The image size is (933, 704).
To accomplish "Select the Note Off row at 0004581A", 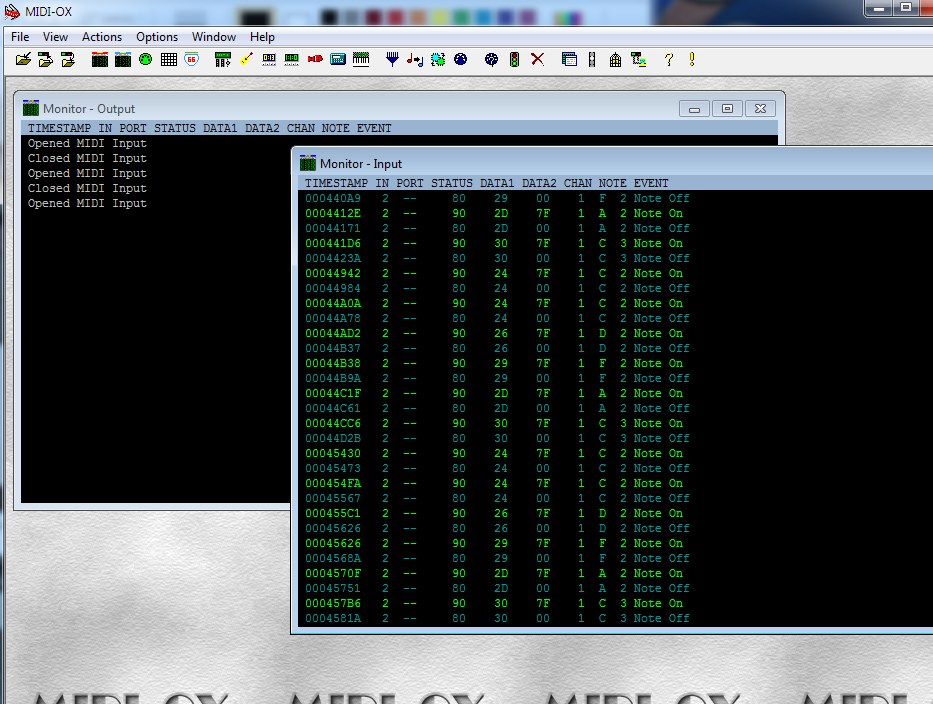I will [497, 618].
